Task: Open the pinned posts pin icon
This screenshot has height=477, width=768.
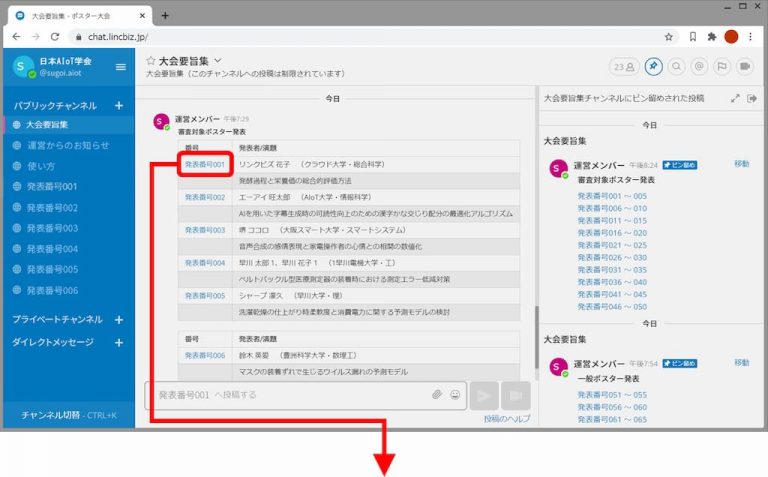Action: tap(653, 66)
